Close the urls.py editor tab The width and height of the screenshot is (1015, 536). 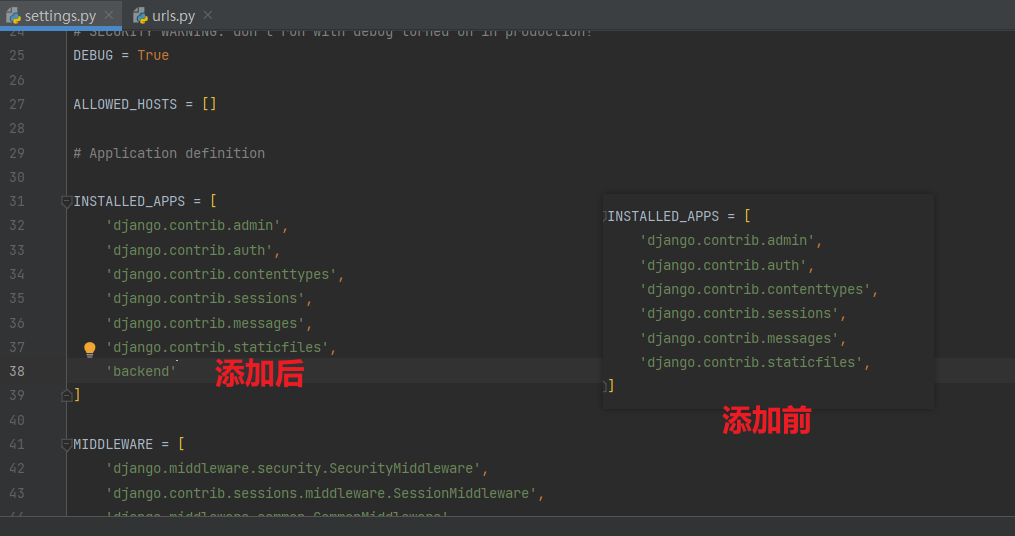[208, 15]
